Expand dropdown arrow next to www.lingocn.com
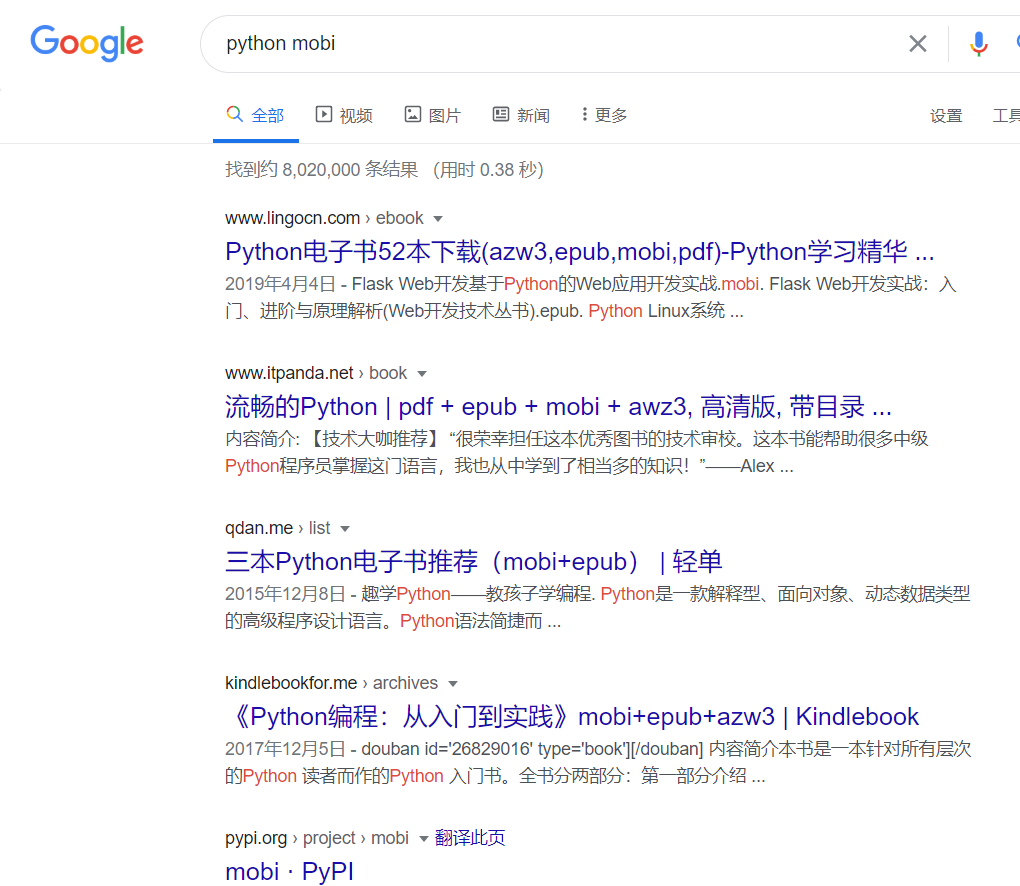Viewport: 1020px width, 886px height. point(438,219)
